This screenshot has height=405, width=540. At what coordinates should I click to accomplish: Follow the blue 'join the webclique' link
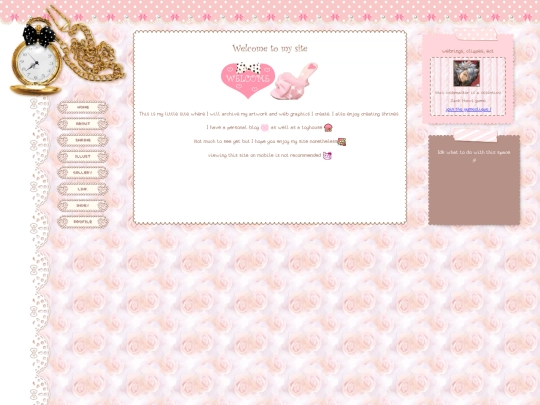pos(468,110)
